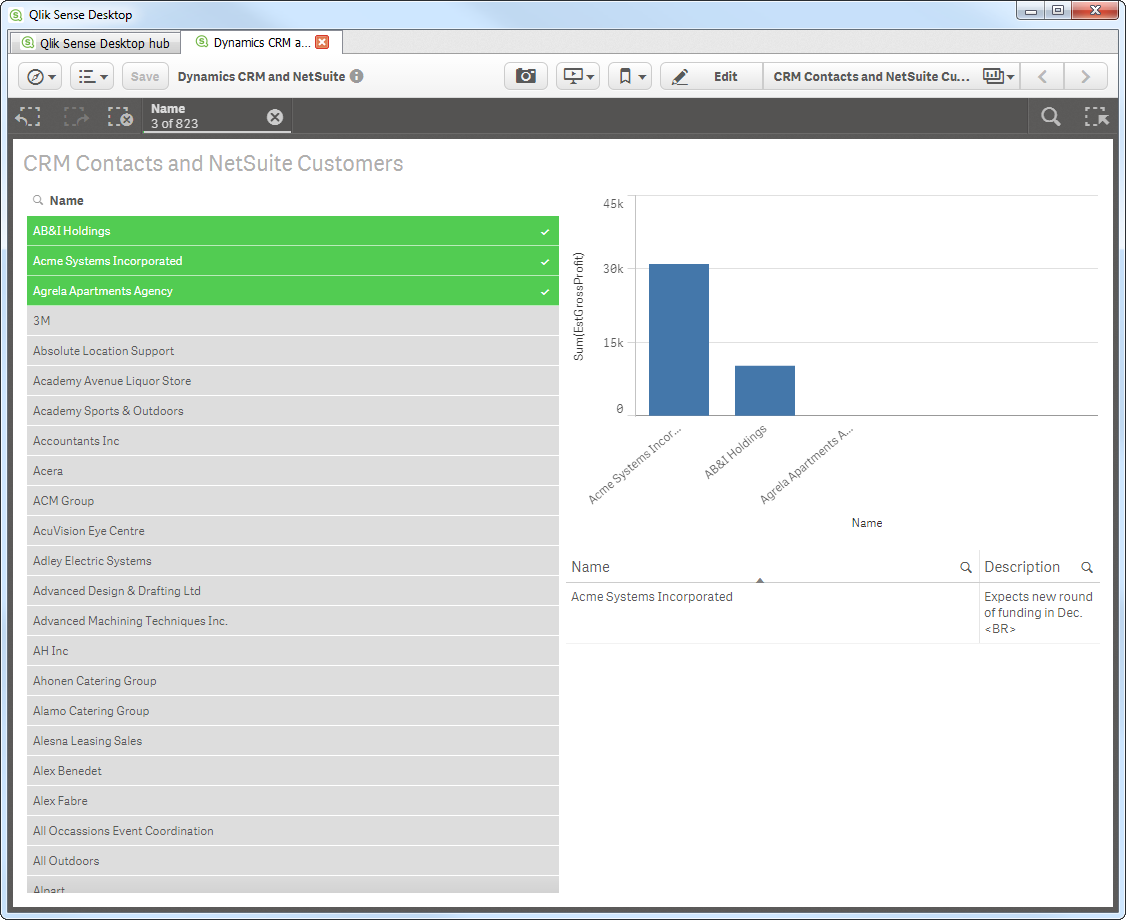Open search in the table's Name column
The image size is (1126, 920).
tap(965, 567)
